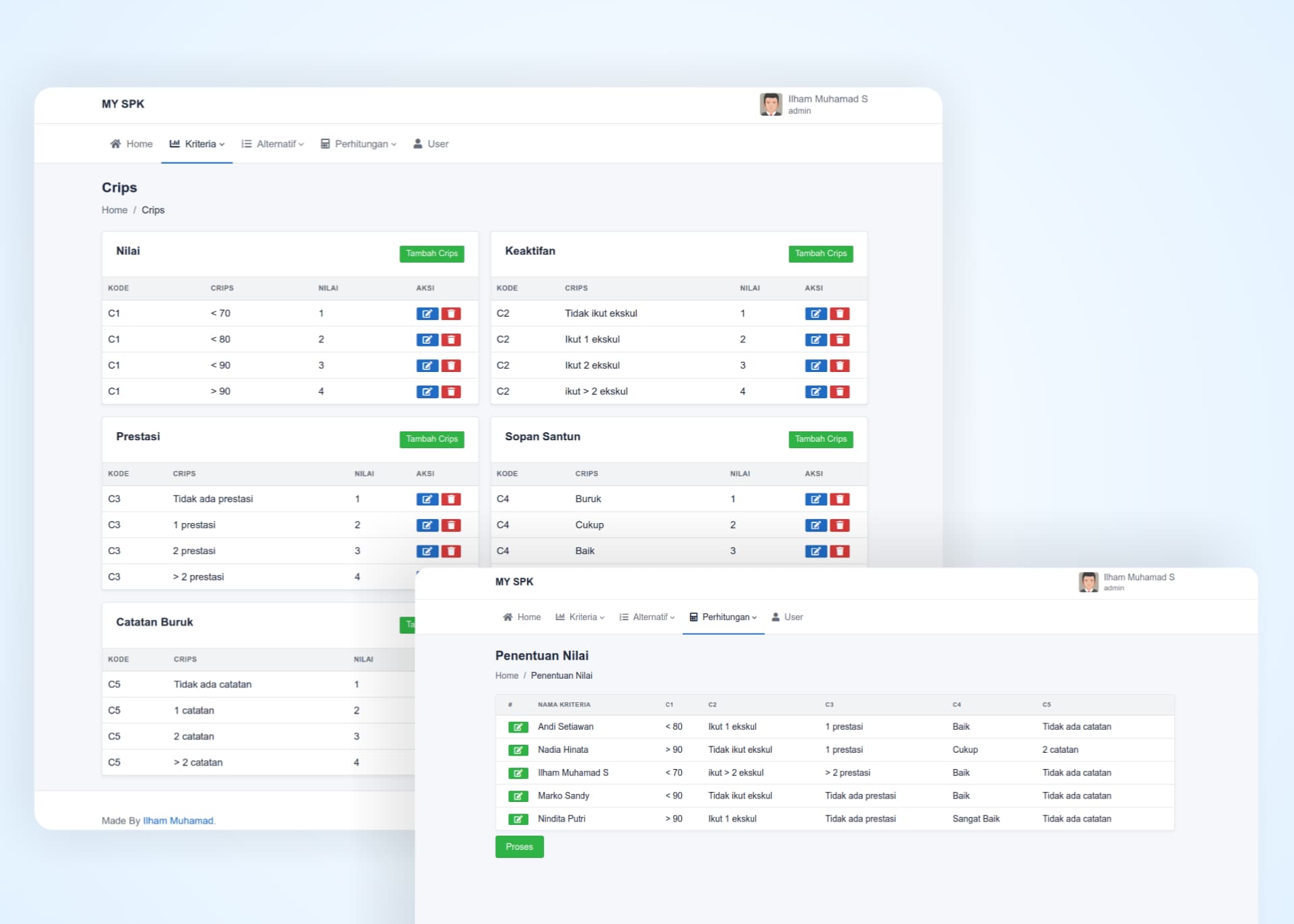The height and width of the screenshot is (924, 1294).
Task: Expand Perhitungan dropdown in the front window
Action: click(x=723, y=617)
